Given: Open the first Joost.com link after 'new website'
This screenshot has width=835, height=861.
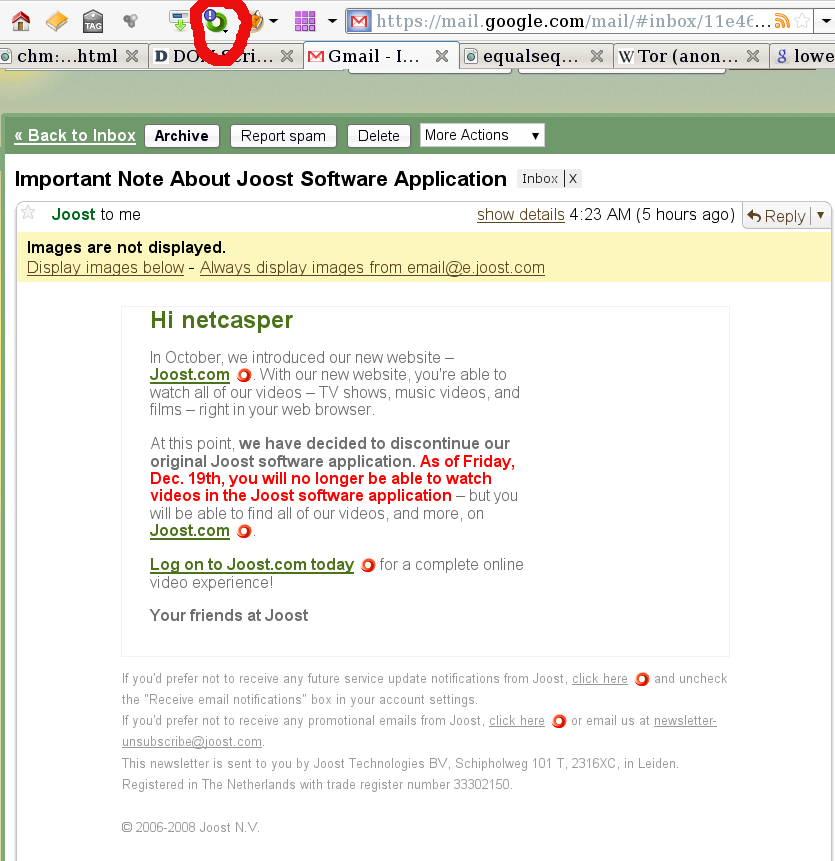Looking at the screenshot, I should coord(190,374).
